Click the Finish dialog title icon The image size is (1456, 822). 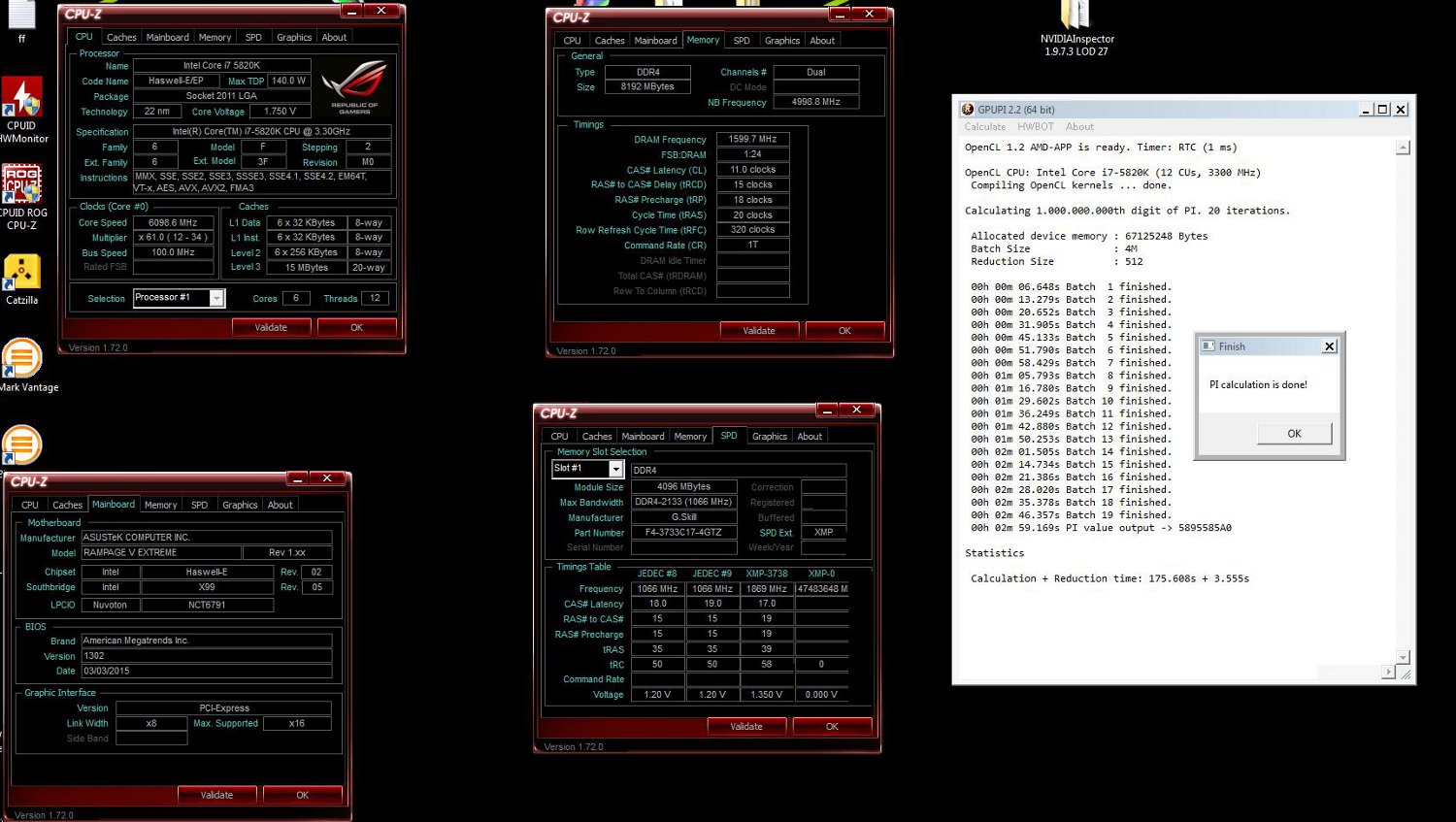click(1208, 346)
